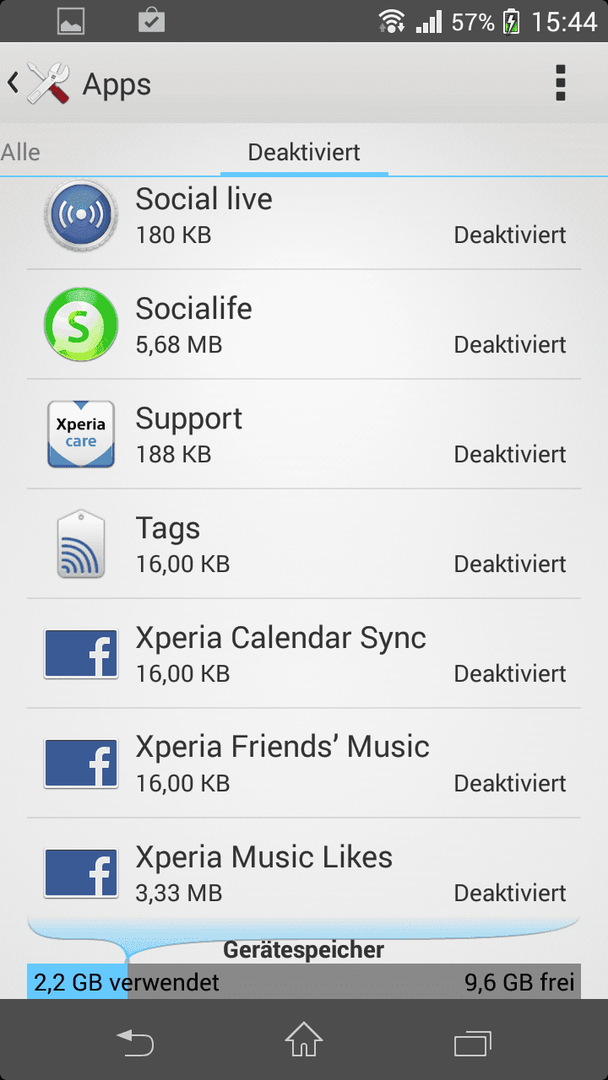Screen dimensions: 608x1080
Task: Tap Facebook icon for Xperia Music Likes
Action: (81, 873)
